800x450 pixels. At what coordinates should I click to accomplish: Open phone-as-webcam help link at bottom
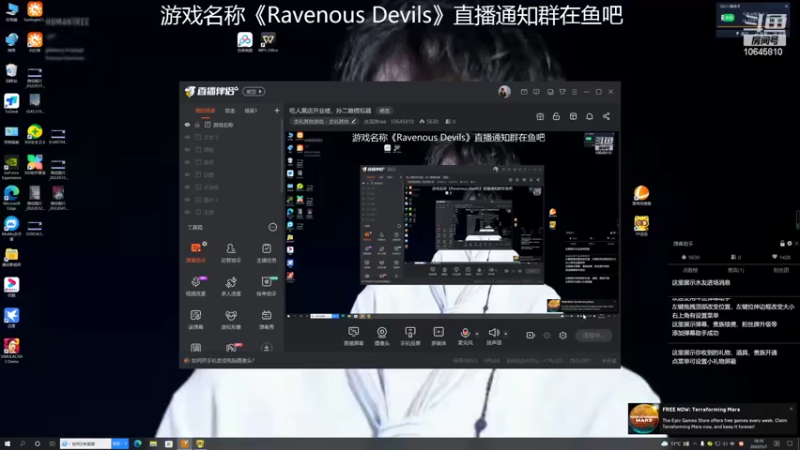(x=222, y=361)
